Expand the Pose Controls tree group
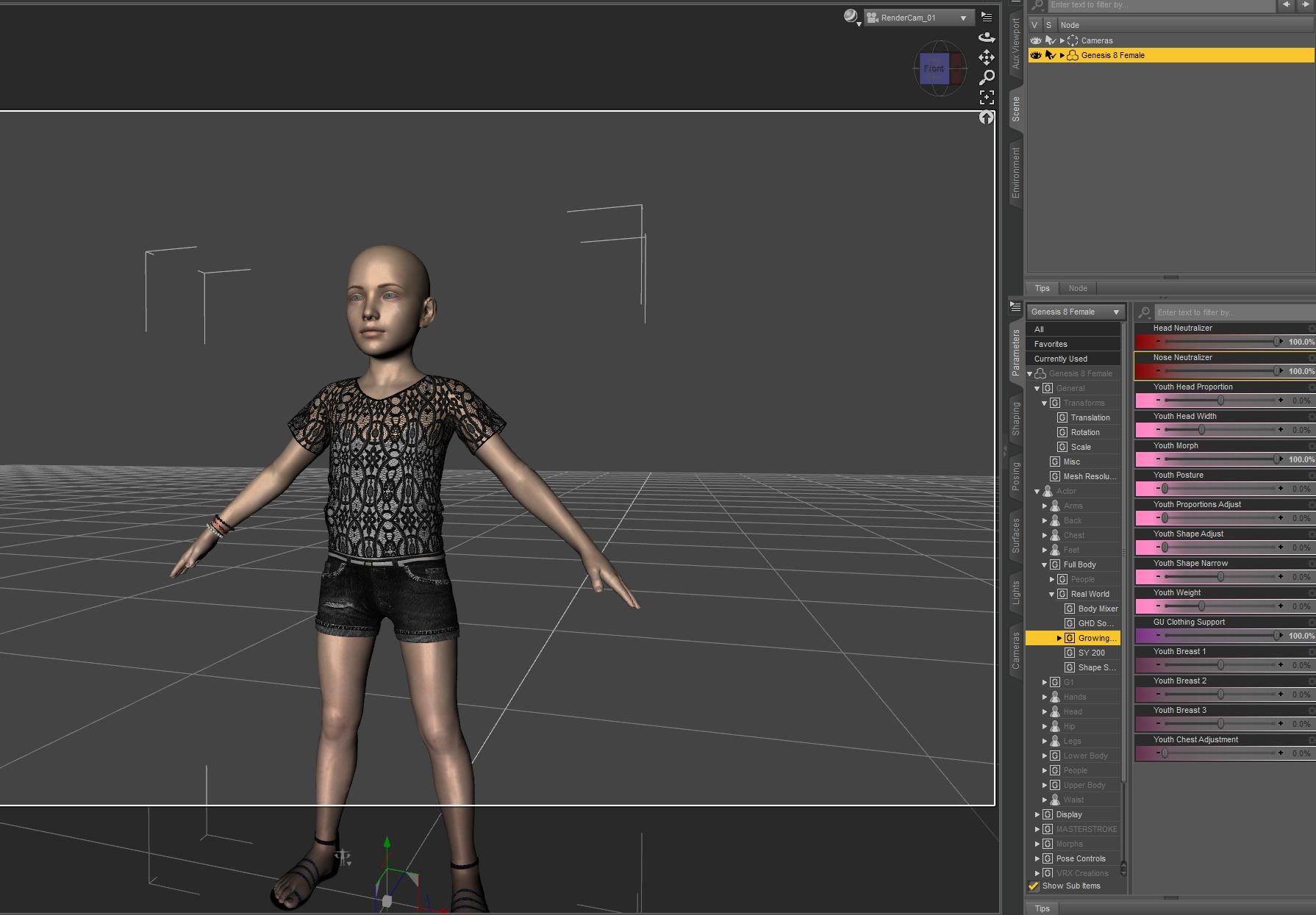Viewport: 1316px width, 915px height. (1037, 858)
